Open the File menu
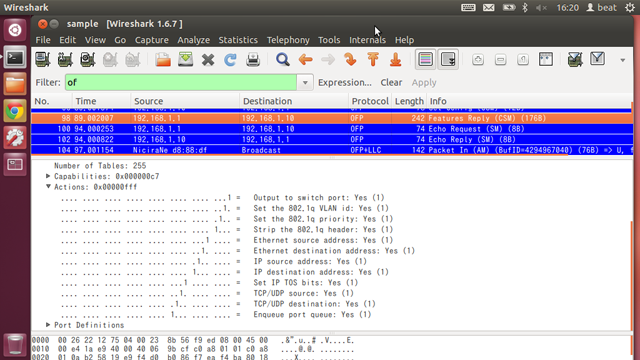 click(43, 40)
